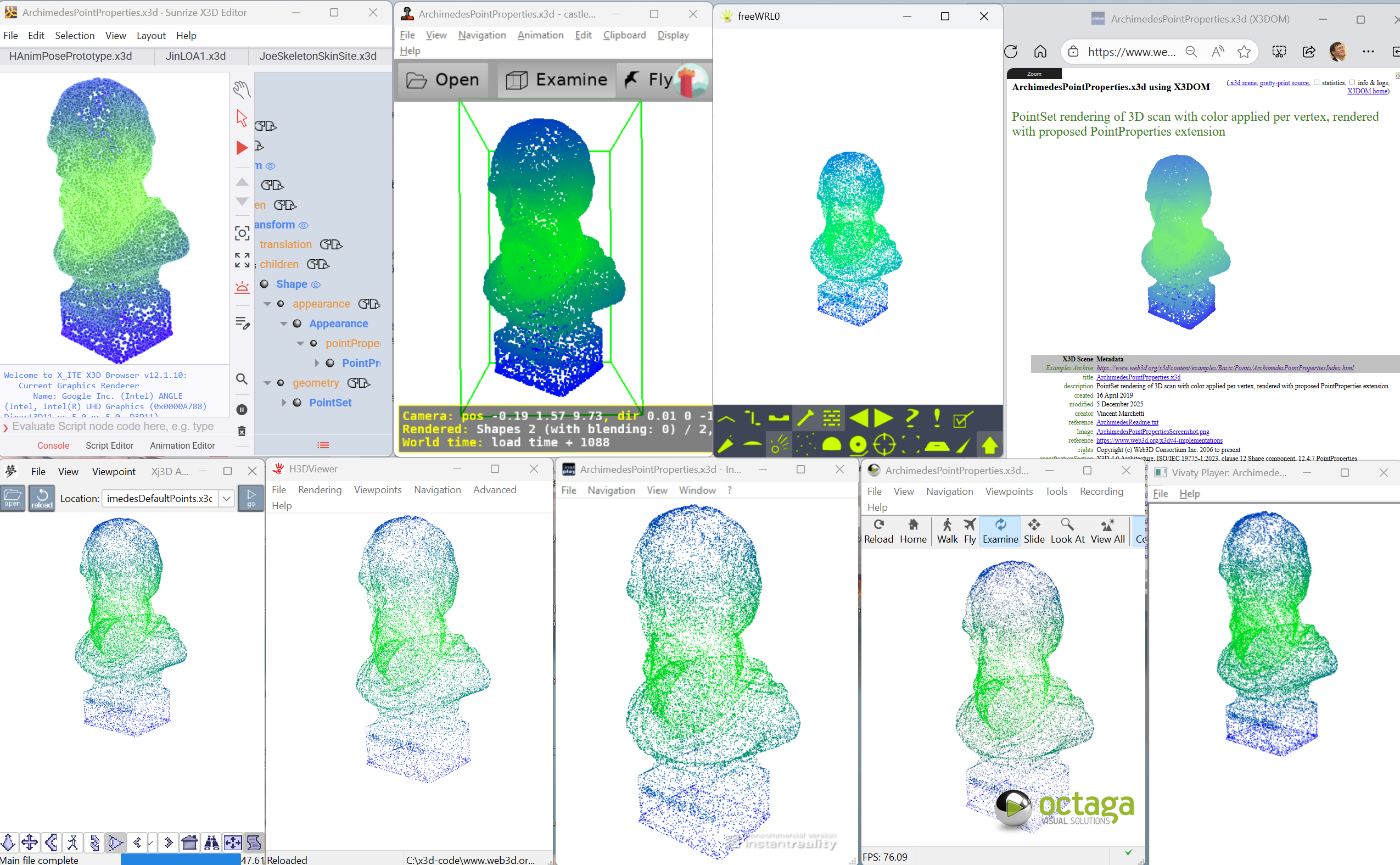Screen dimensions: 1400x865
Task: Click the Examine button in castle viewer
Action: click(x=557, y=80)
